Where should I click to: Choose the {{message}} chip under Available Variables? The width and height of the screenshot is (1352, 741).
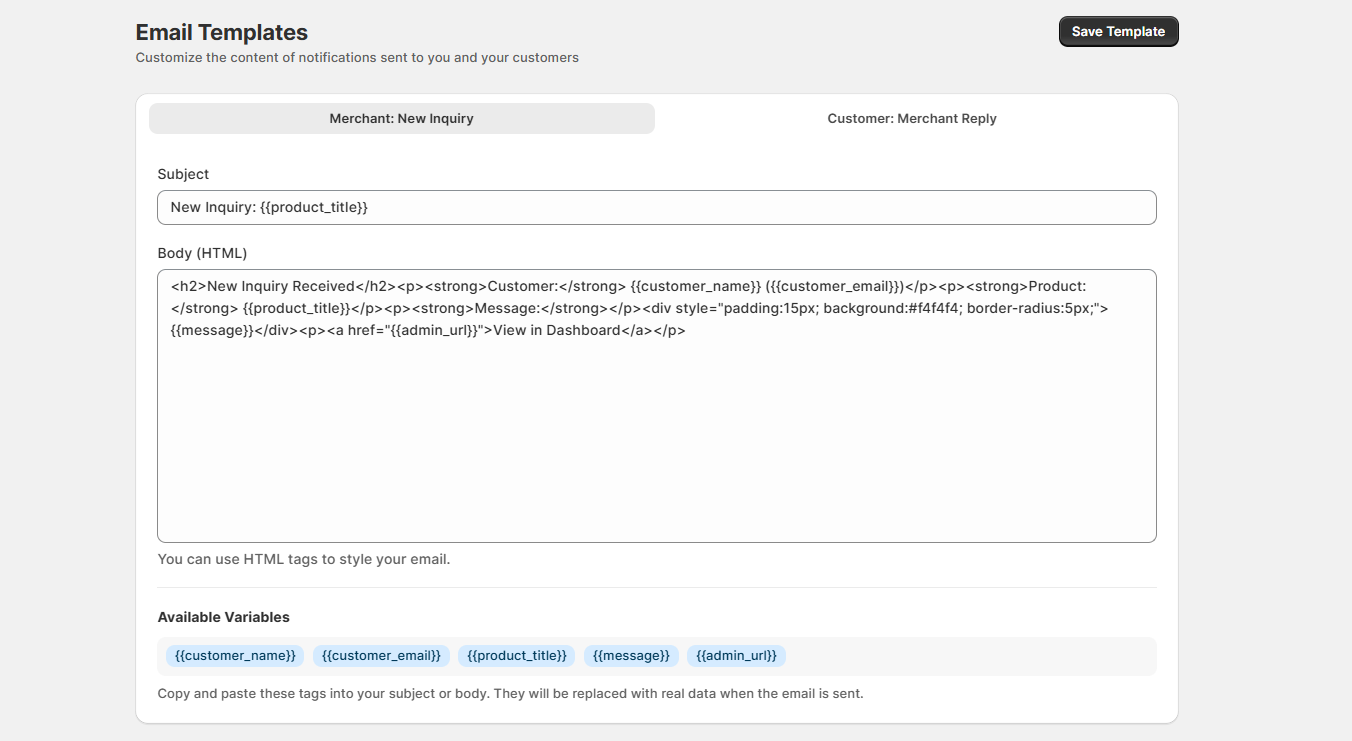coord(631,656)
